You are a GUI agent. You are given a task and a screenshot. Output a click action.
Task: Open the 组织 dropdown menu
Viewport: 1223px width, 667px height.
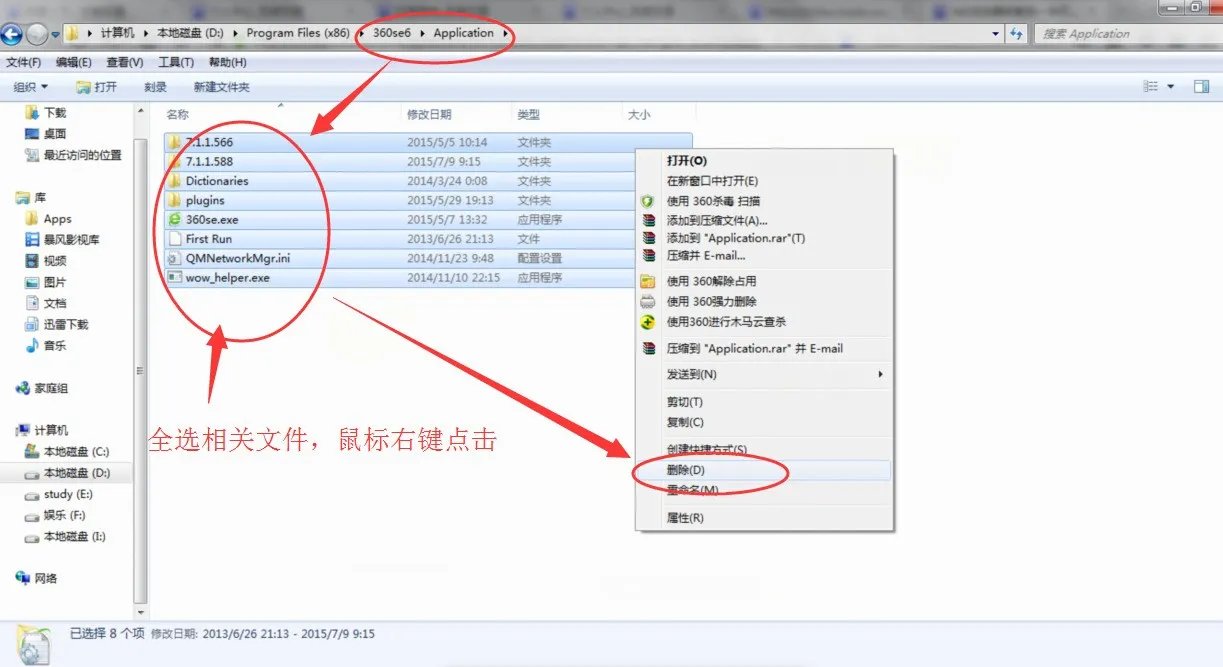click(30, 87)
